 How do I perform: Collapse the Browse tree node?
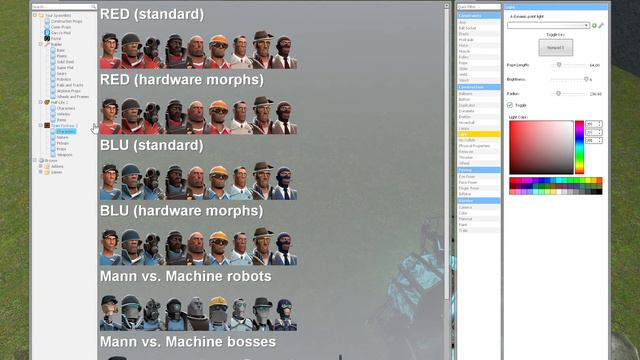pyautogui.click(x=35, y=160)
